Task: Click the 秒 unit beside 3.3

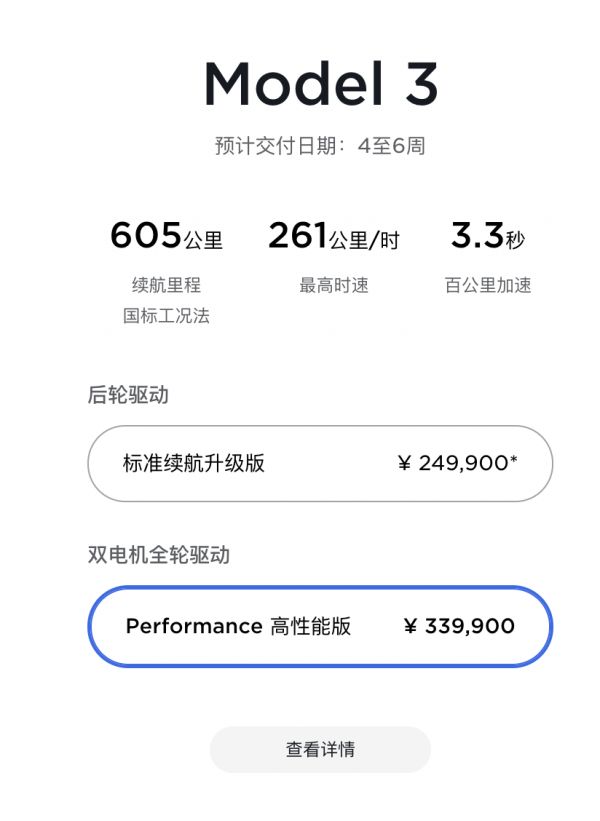Action: pos(515,240)
